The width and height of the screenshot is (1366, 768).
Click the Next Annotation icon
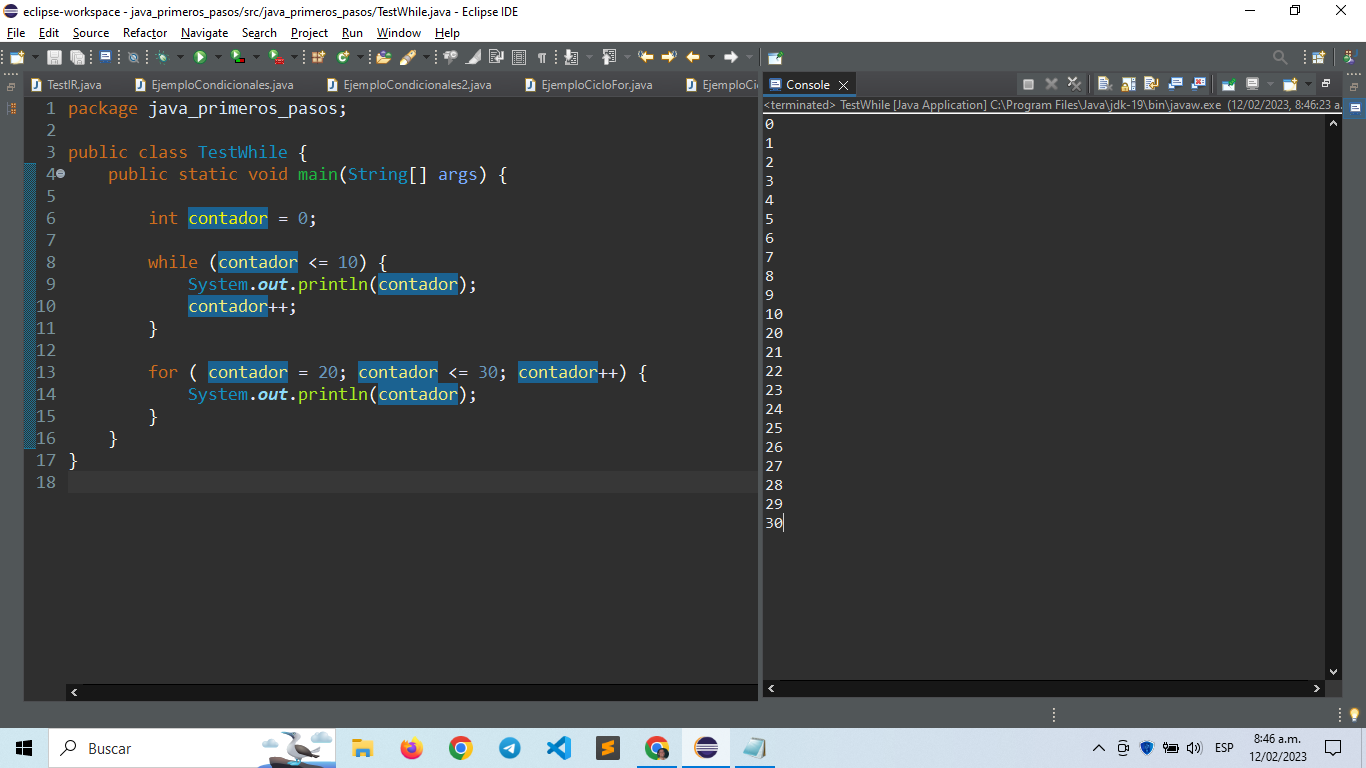pyautogui.click(x=570, y=57)
